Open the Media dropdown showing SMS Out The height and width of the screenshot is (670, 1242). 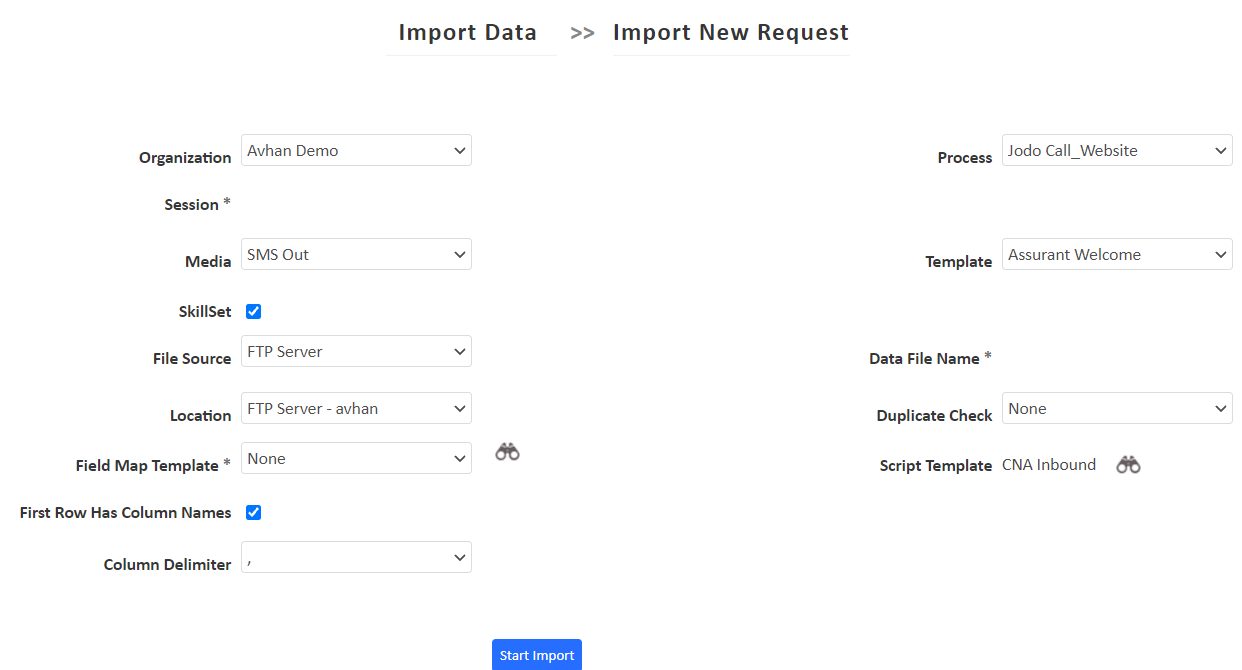355,254
